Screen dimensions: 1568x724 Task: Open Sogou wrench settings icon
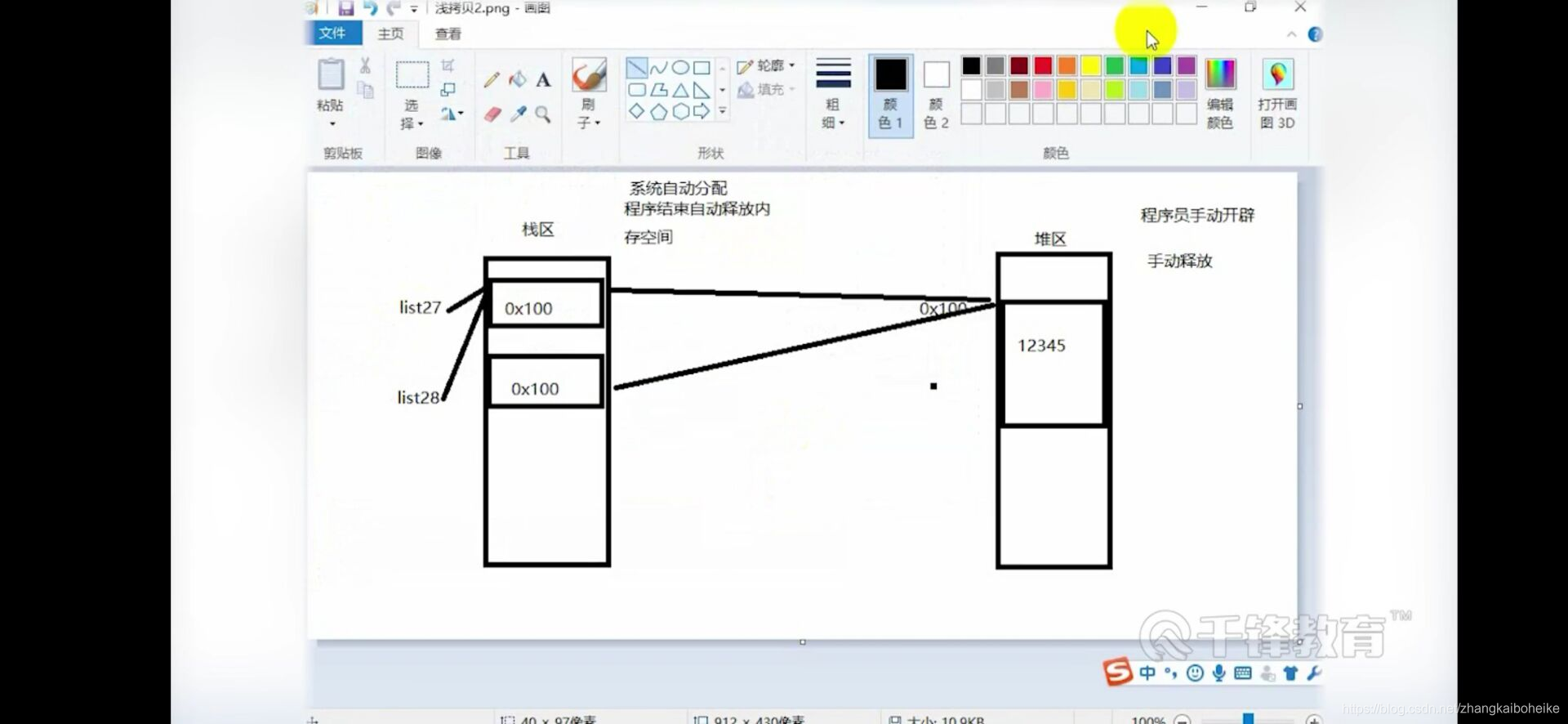pyautogui.click(x=1314, y=673)
